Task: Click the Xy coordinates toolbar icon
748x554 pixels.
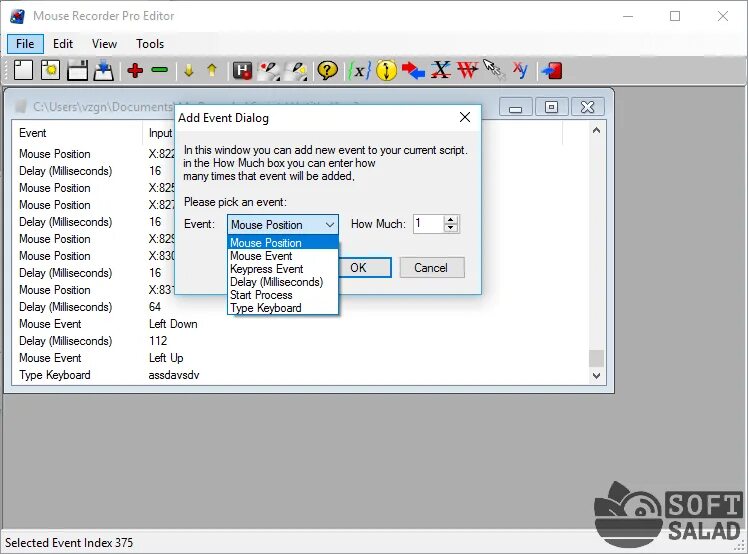Action: tap(520, 71)
